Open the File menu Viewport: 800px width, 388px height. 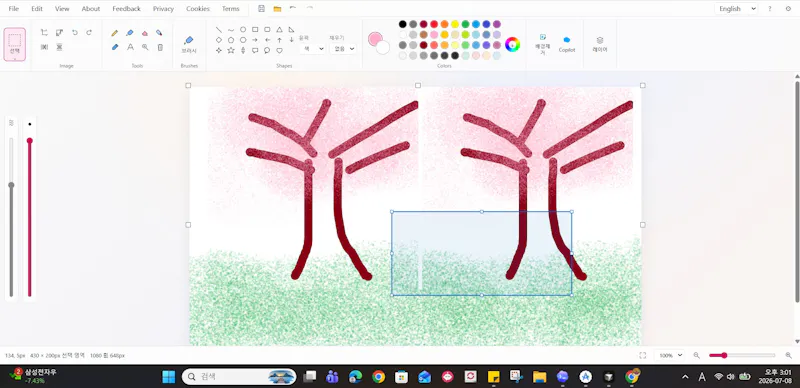(x=14, y=9)
